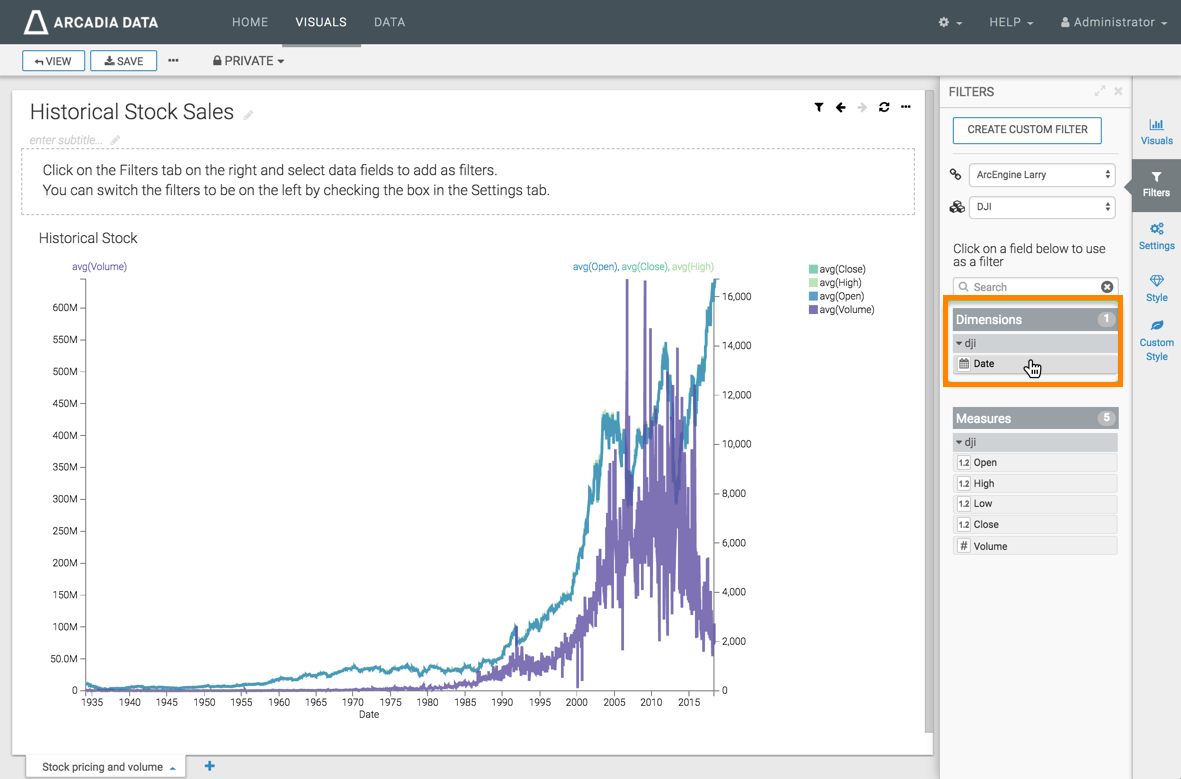Open the PRIVATE visibility dropdown
Screen dimensions: 1181x779
[248, 61]
